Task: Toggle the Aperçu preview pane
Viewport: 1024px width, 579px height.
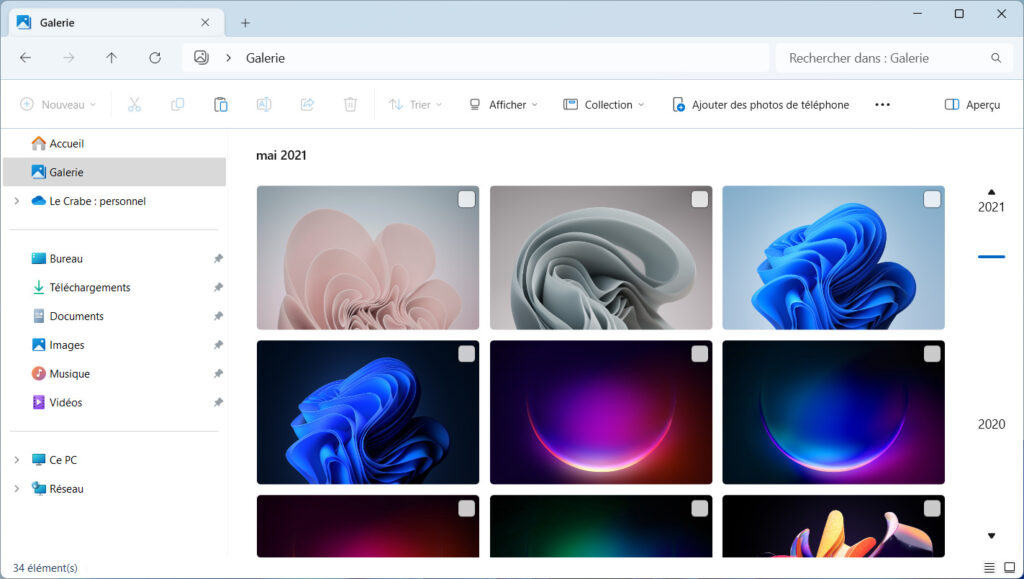Action: click(x=972, y=104)
